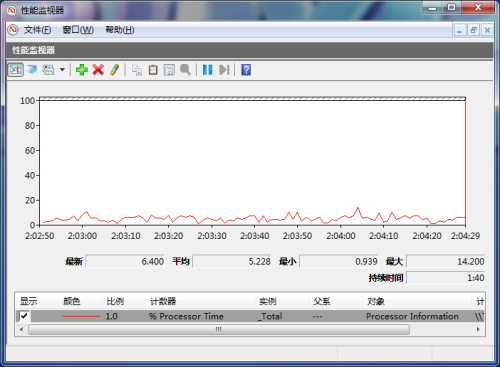Image resolution: width=500 pixels, height=367 pixels.
Task: Click the paste counter list icon
Action: pyautogui.click(x=153, y=70)
